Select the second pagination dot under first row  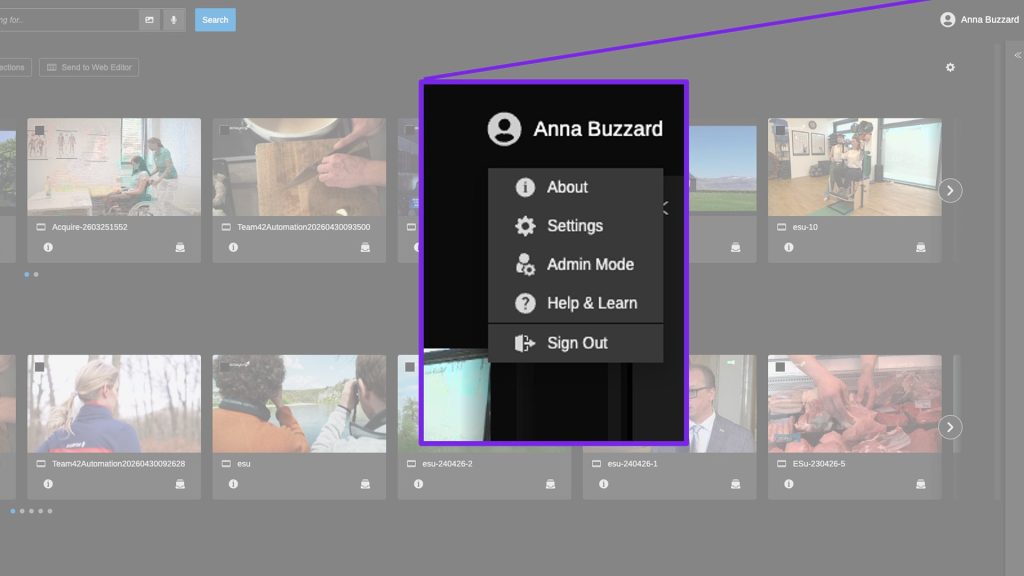click(36, 274)
